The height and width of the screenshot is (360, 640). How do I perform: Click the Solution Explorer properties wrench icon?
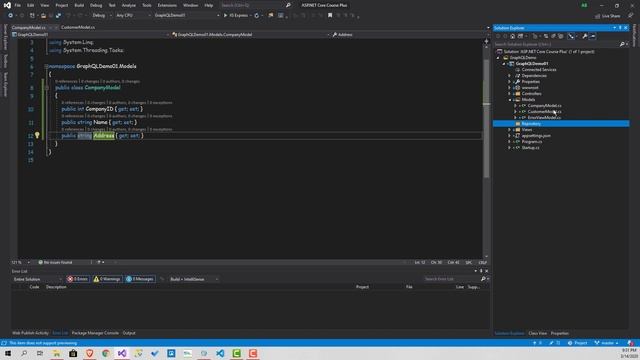click(584, 36)
